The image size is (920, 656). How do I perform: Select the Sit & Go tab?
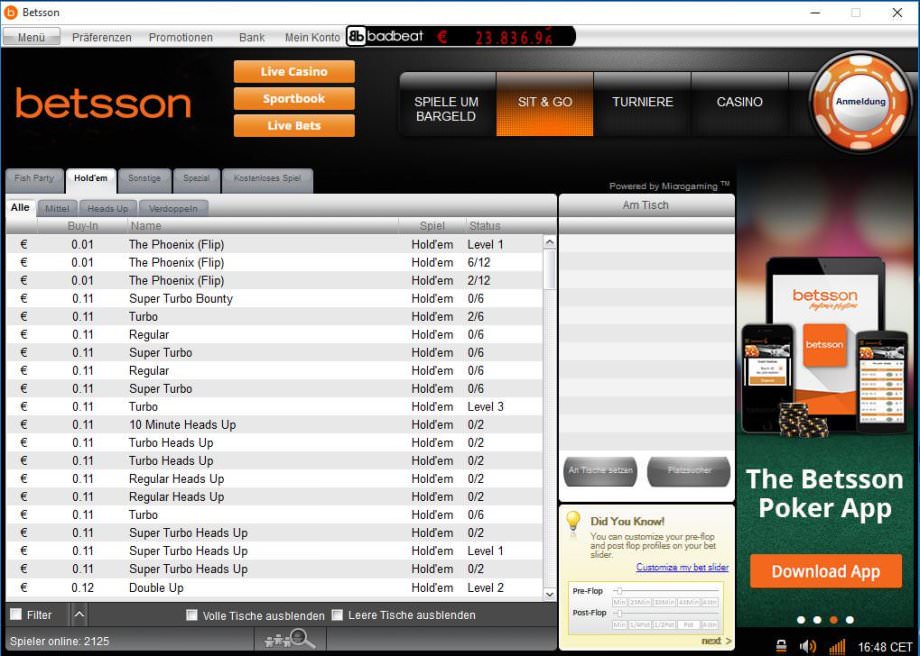click(544, 105)
